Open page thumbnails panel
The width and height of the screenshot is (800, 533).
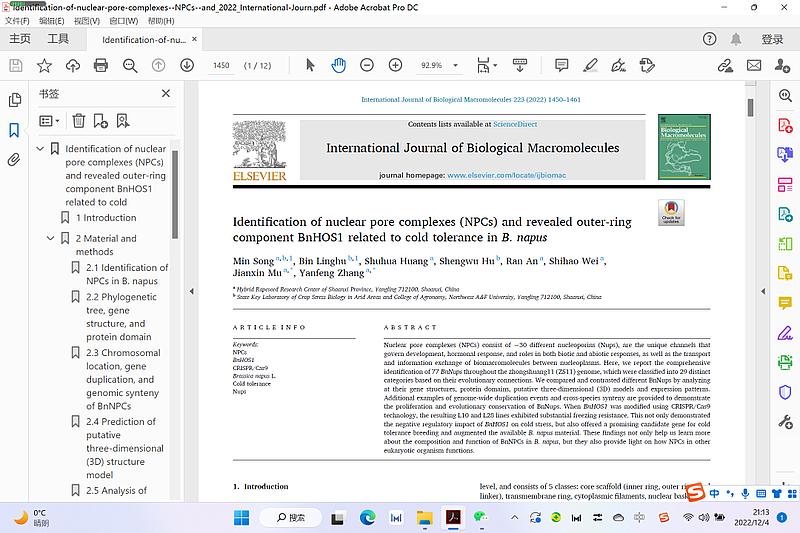pyautogui.click(x=14, y=100)
